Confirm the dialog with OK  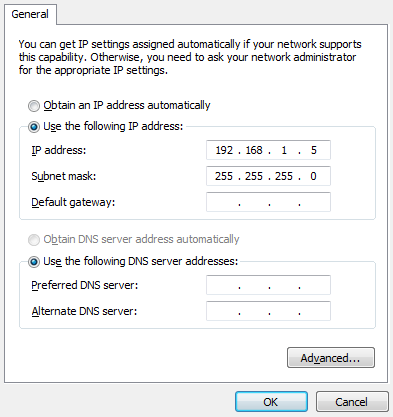click(271, 402)
